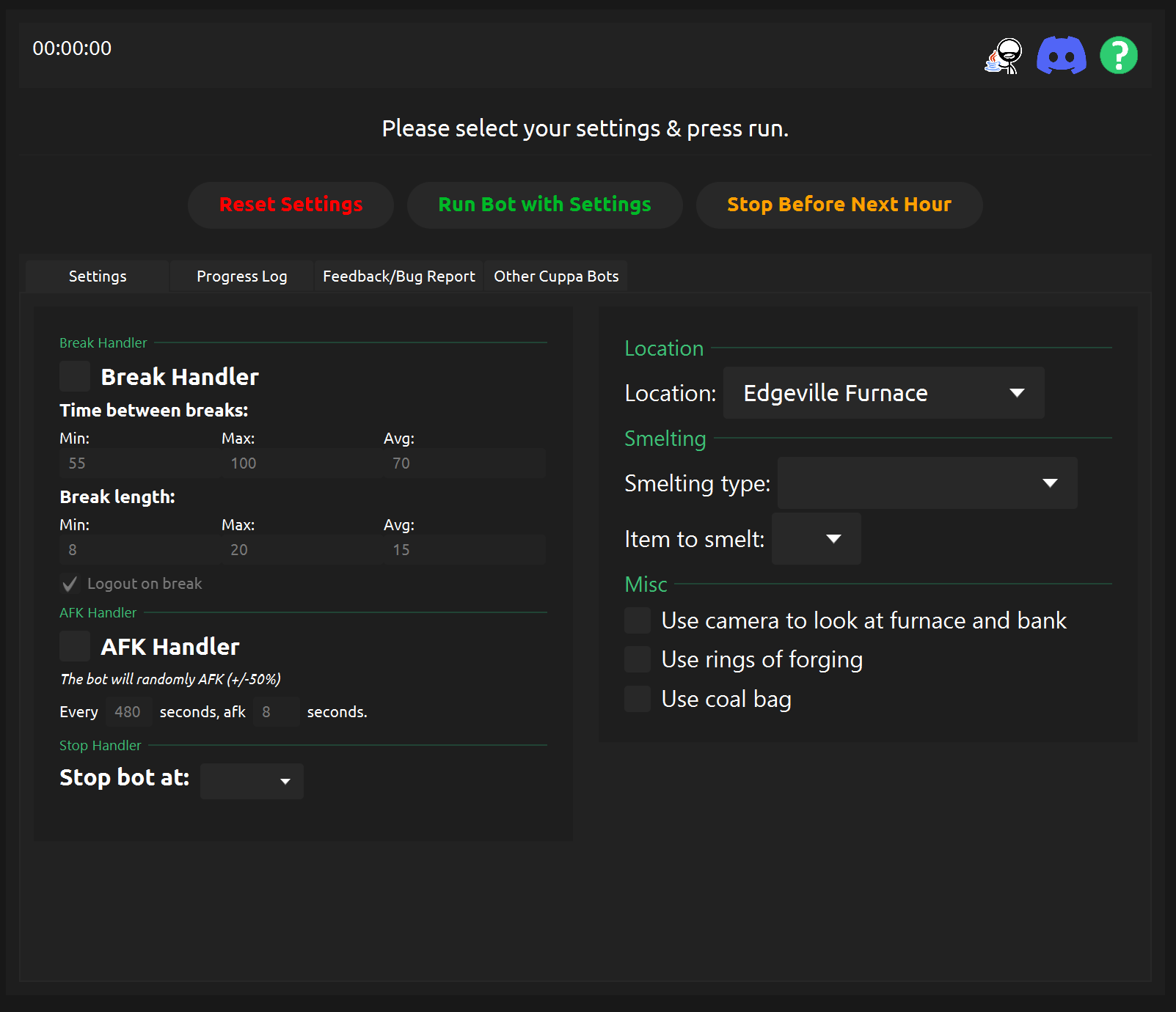
Task: Open the Item to smelt dropdown
Action: pos(816,539)
